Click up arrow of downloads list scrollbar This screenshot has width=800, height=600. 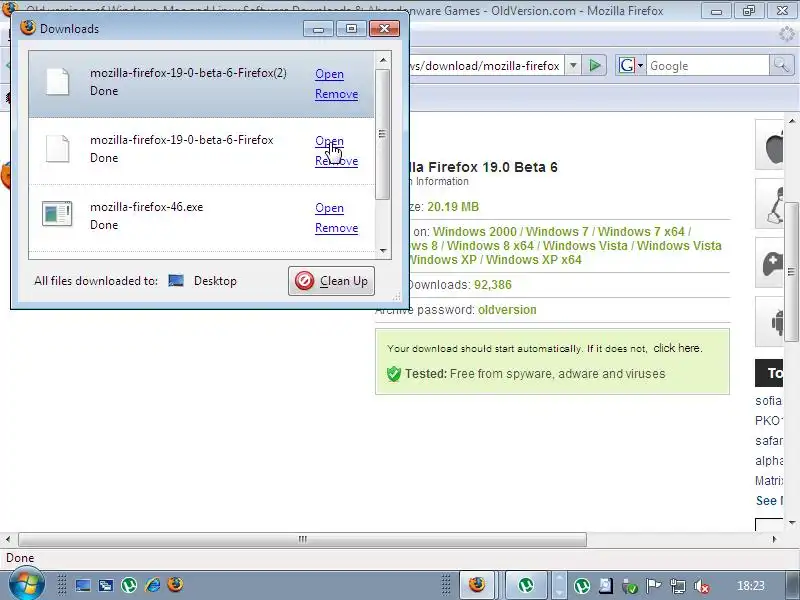pyautogui.click(x=383, y=60)
